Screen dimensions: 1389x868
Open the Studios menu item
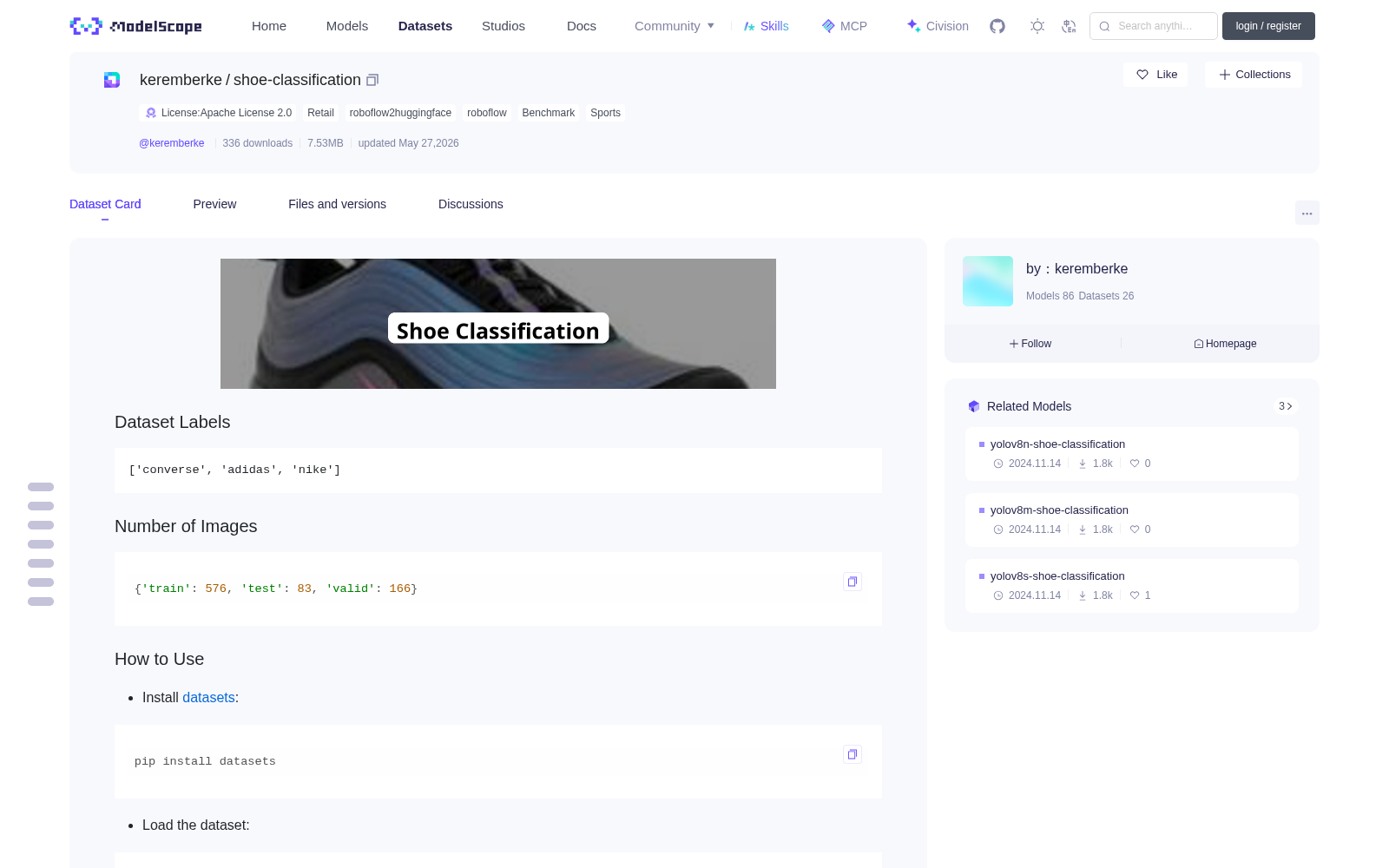pos(504,26)
